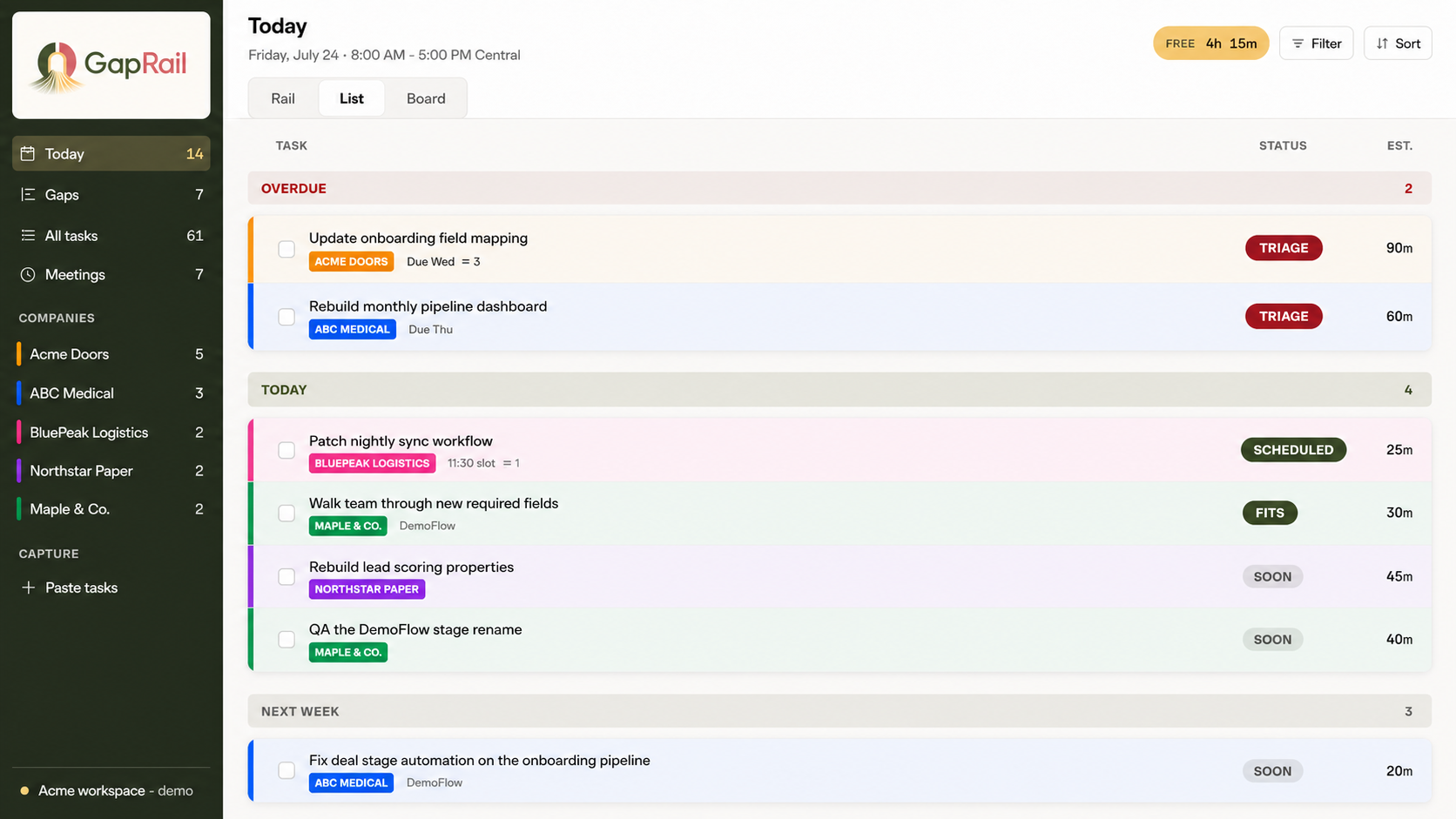Open Gaps in the sidebar
Image resolution: width=1456 pixels, height=819 pixels.
point(111,195)
